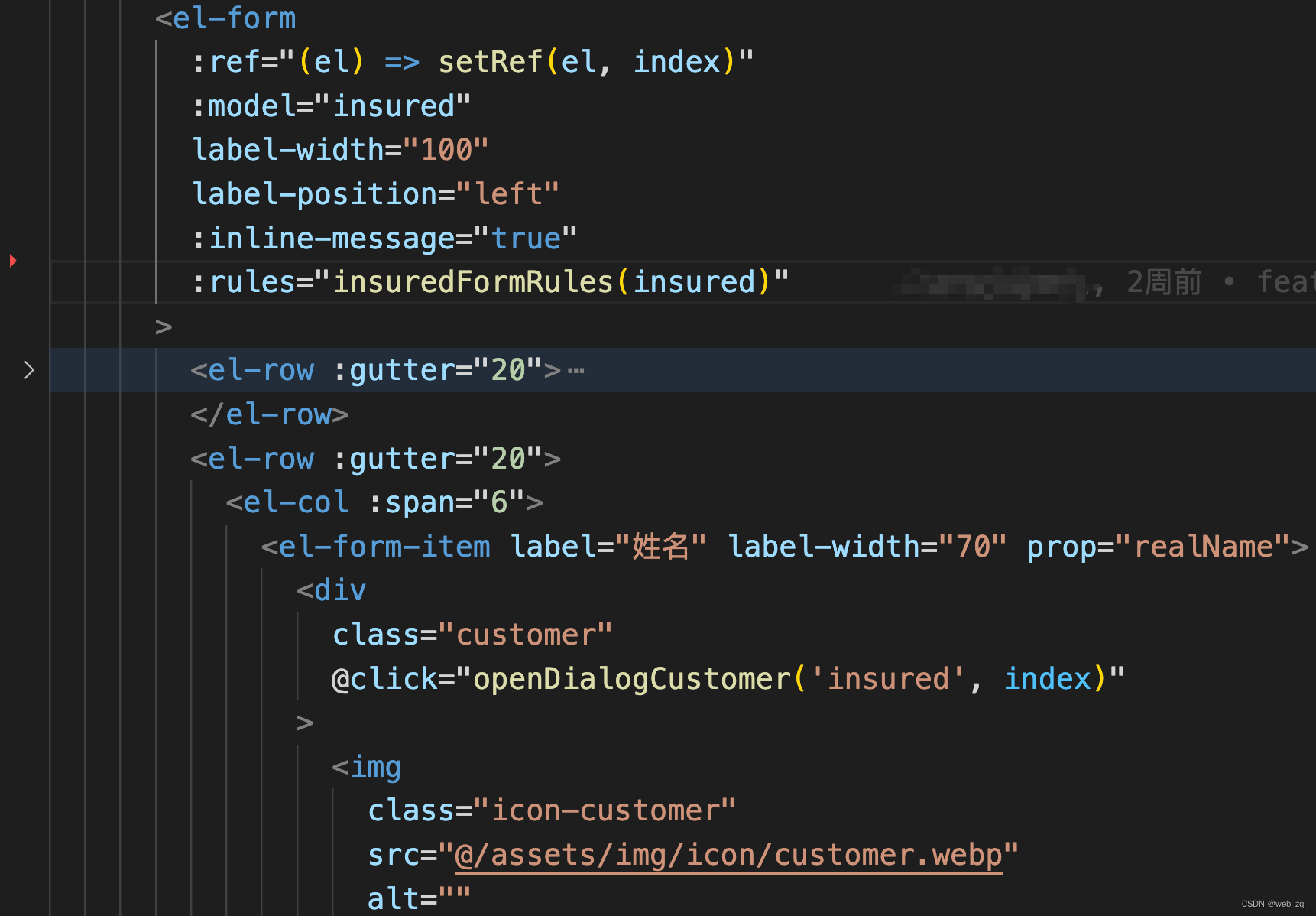The height and width of the screenshot is (916, 1316).
Task: Click 'index' argument in @click handler
Action: 1048,679
